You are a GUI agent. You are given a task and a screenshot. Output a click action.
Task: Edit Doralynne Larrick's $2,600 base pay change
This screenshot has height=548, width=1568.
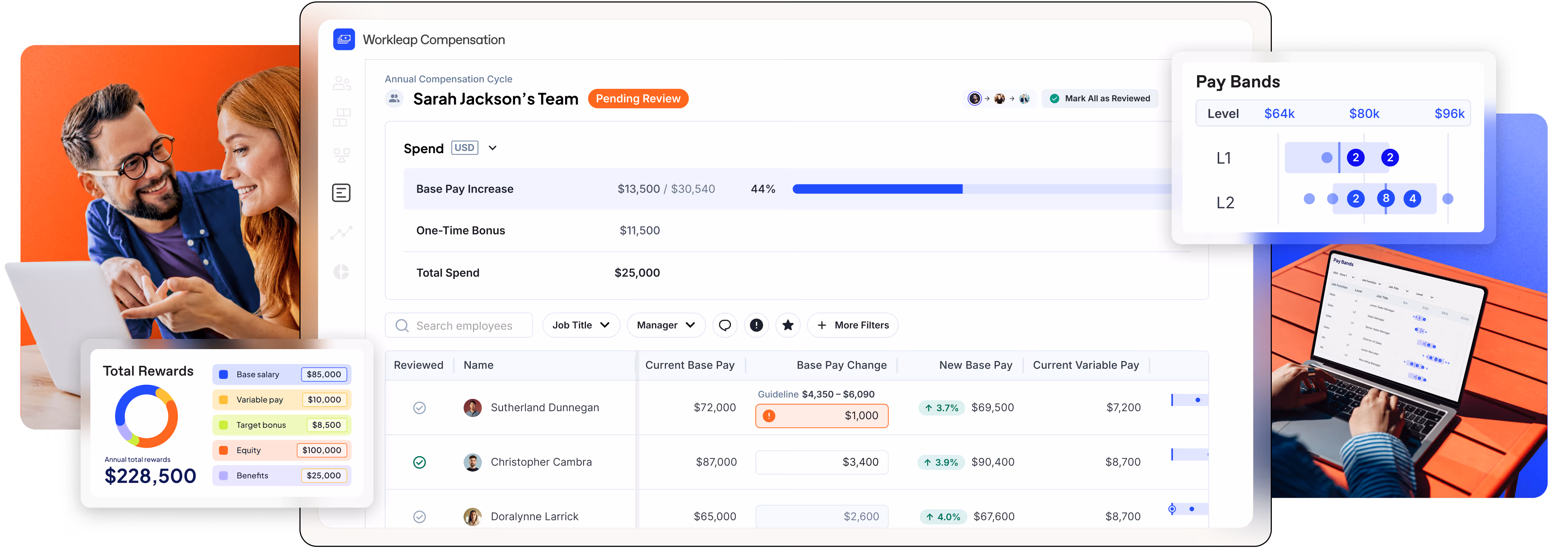click(822, 516)
